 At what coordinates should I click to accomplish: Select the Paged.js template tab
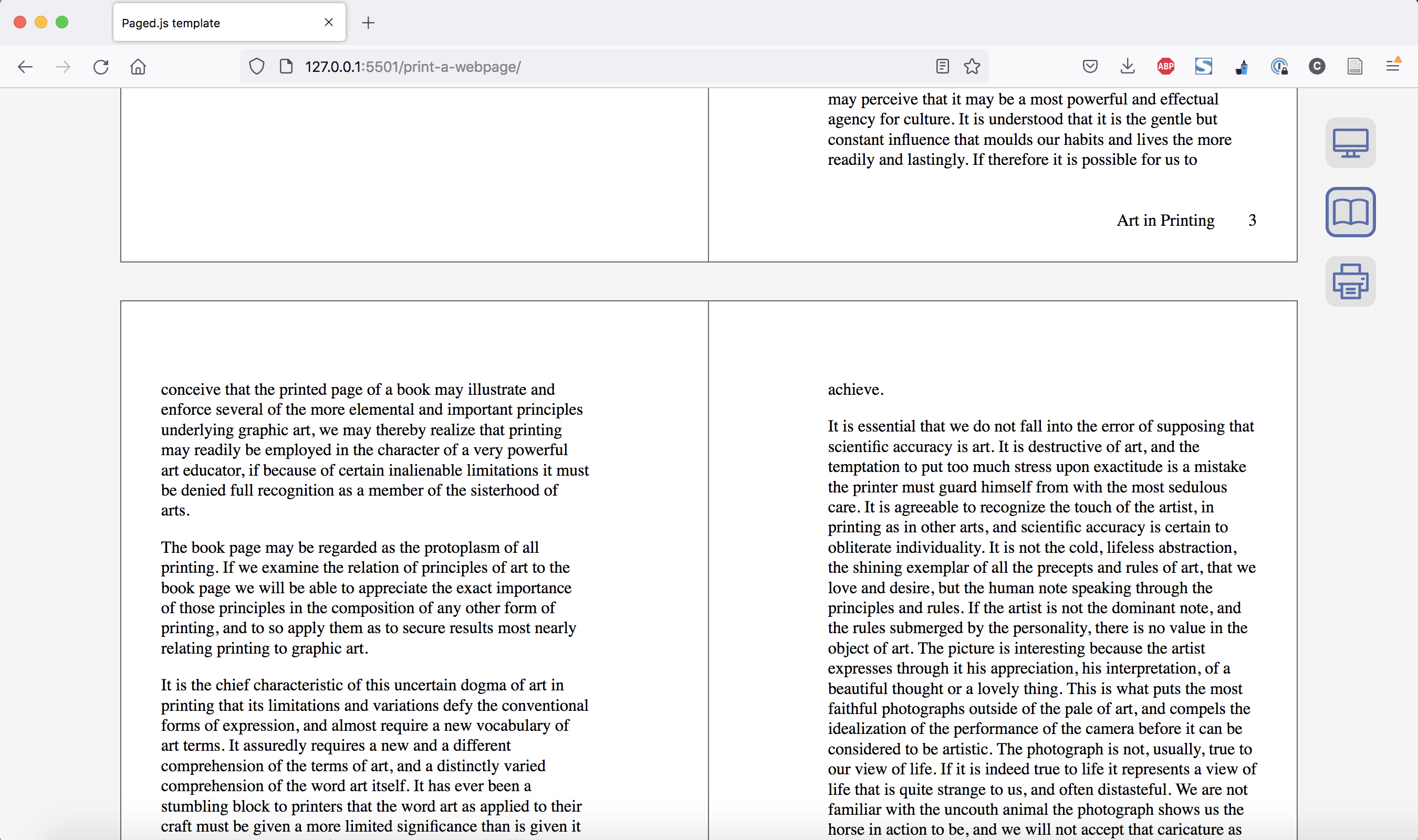230,23
